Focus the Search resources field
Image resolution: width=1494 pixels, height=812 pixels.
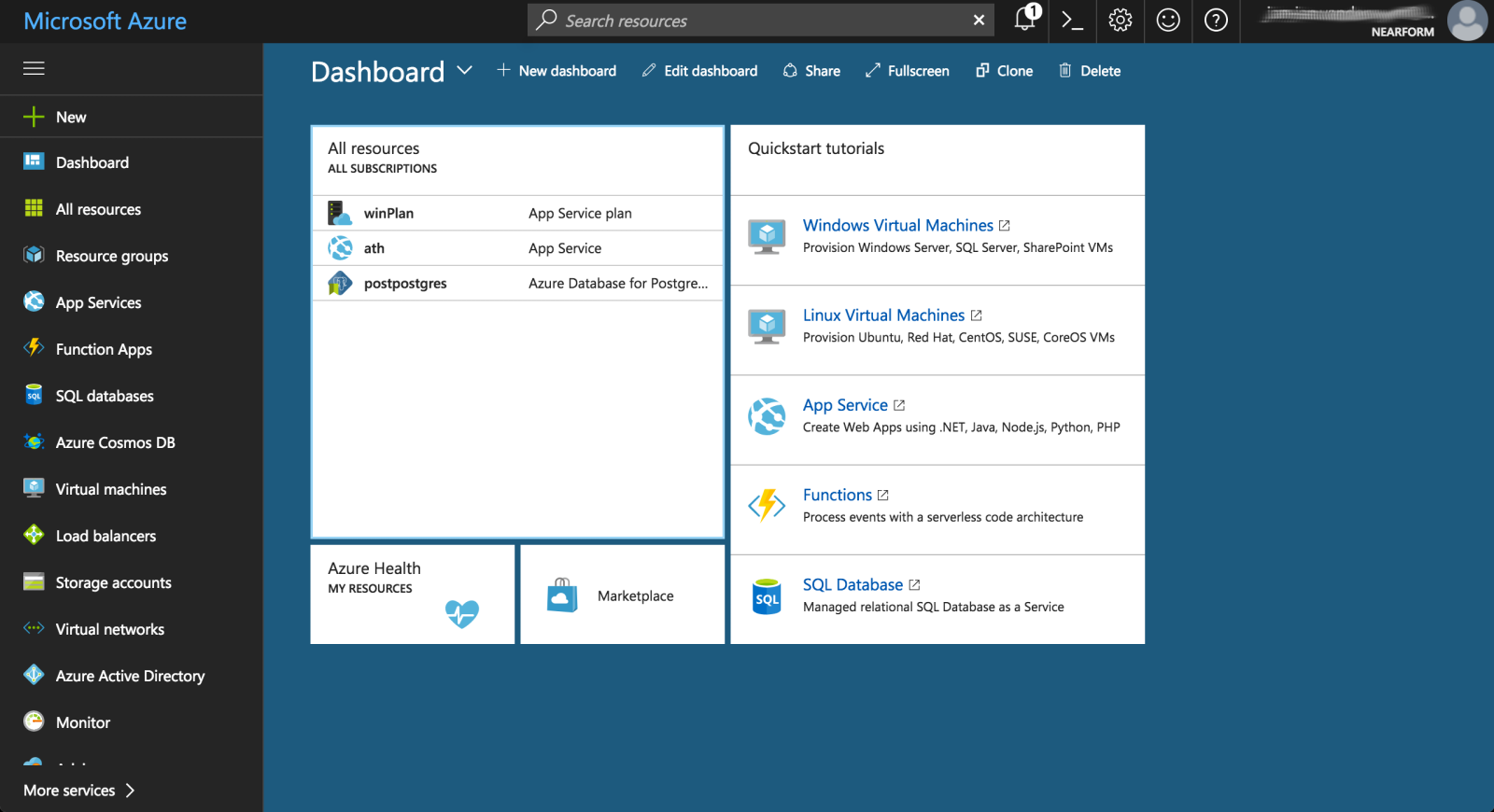tap(761, 20)
